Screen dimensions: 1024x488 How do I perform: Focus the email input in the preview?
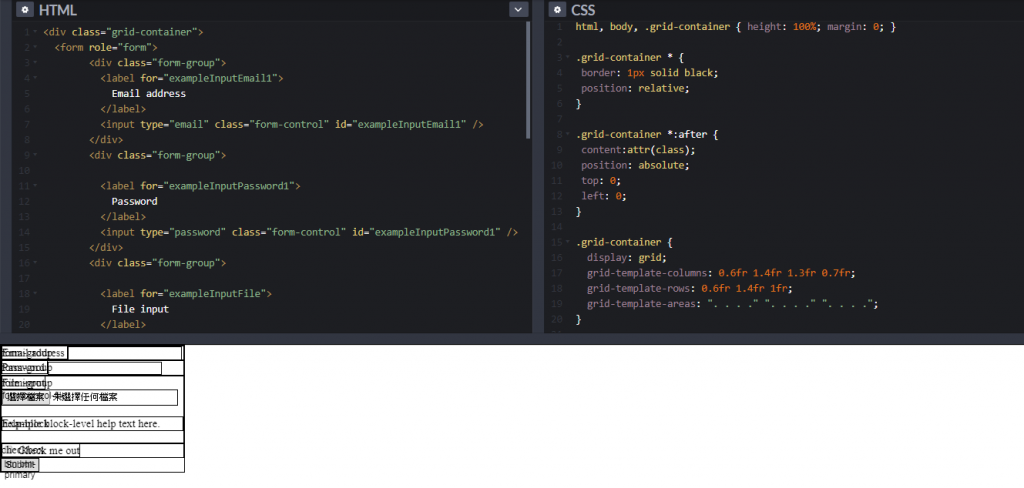click(x=124, y=353)
